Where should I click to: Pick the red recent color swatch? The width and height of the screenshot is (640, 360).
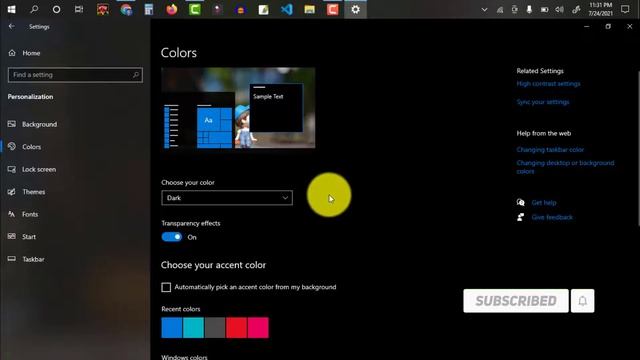(236, 328)
